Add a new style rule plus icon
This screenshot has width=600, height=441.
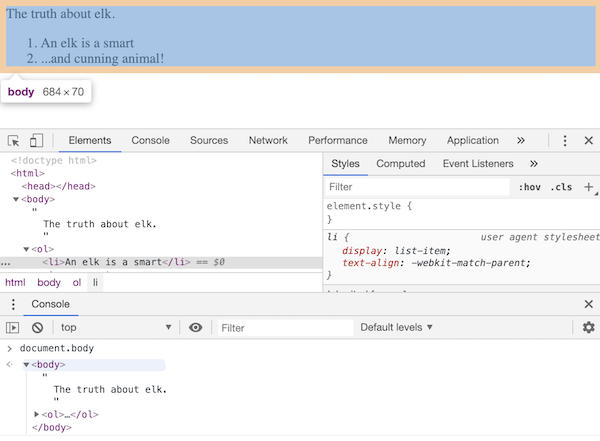[x=589, y=187]
